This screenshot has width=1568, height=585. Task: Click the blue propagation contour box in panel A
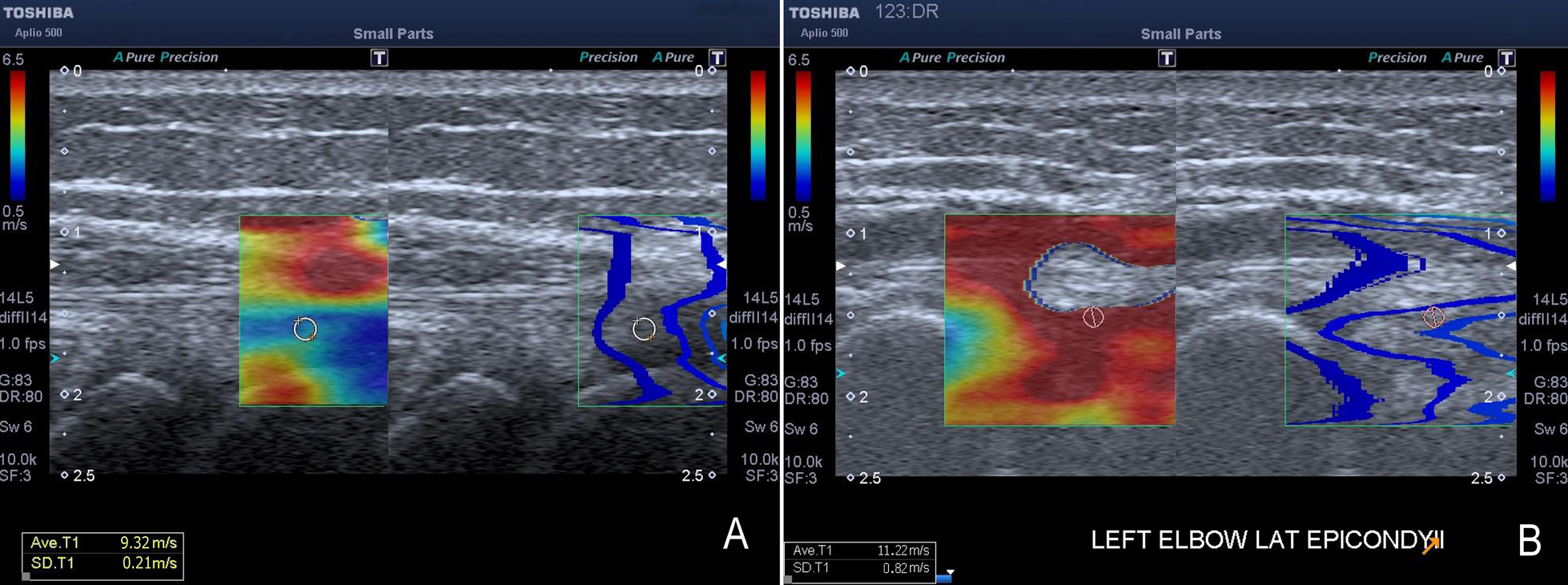point(652,310)
